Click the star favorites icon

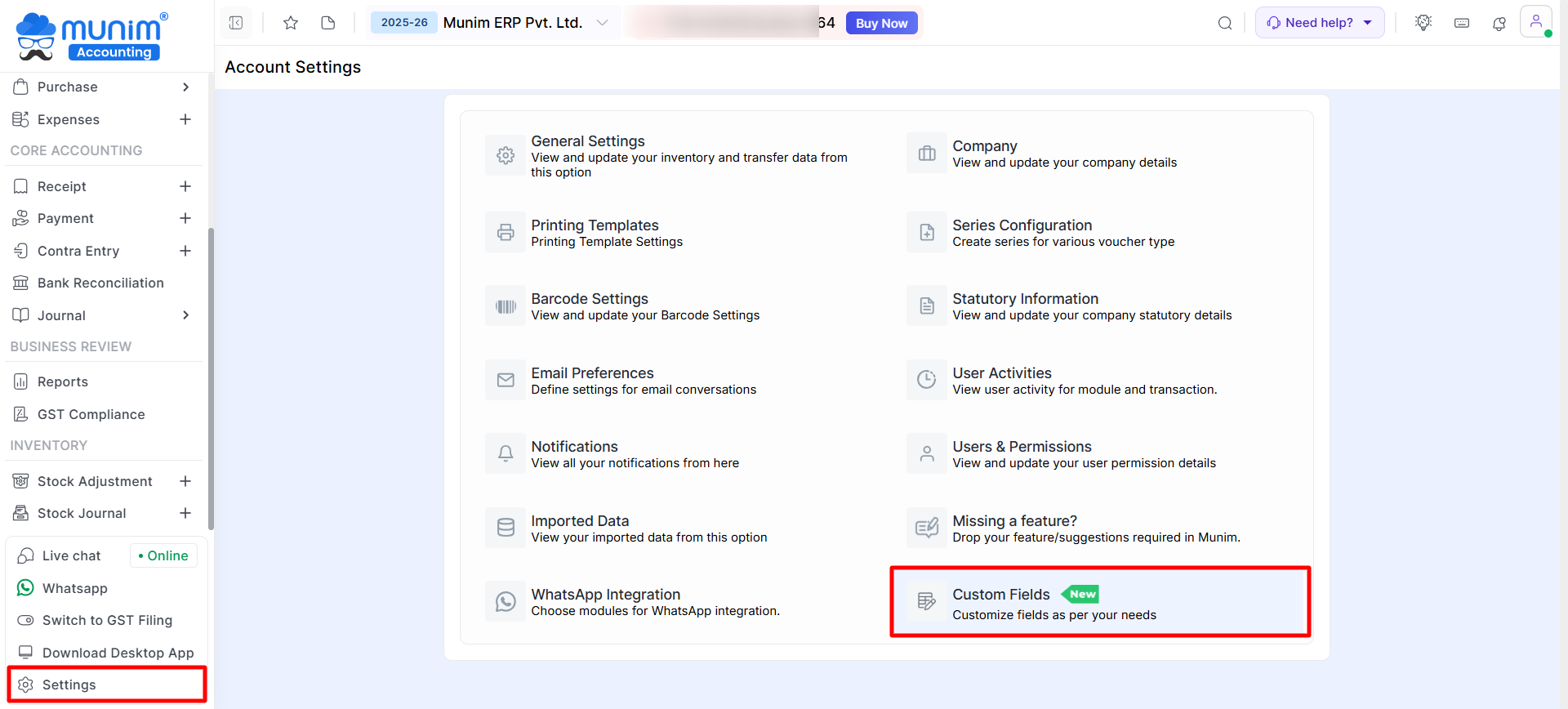(291, 23)
